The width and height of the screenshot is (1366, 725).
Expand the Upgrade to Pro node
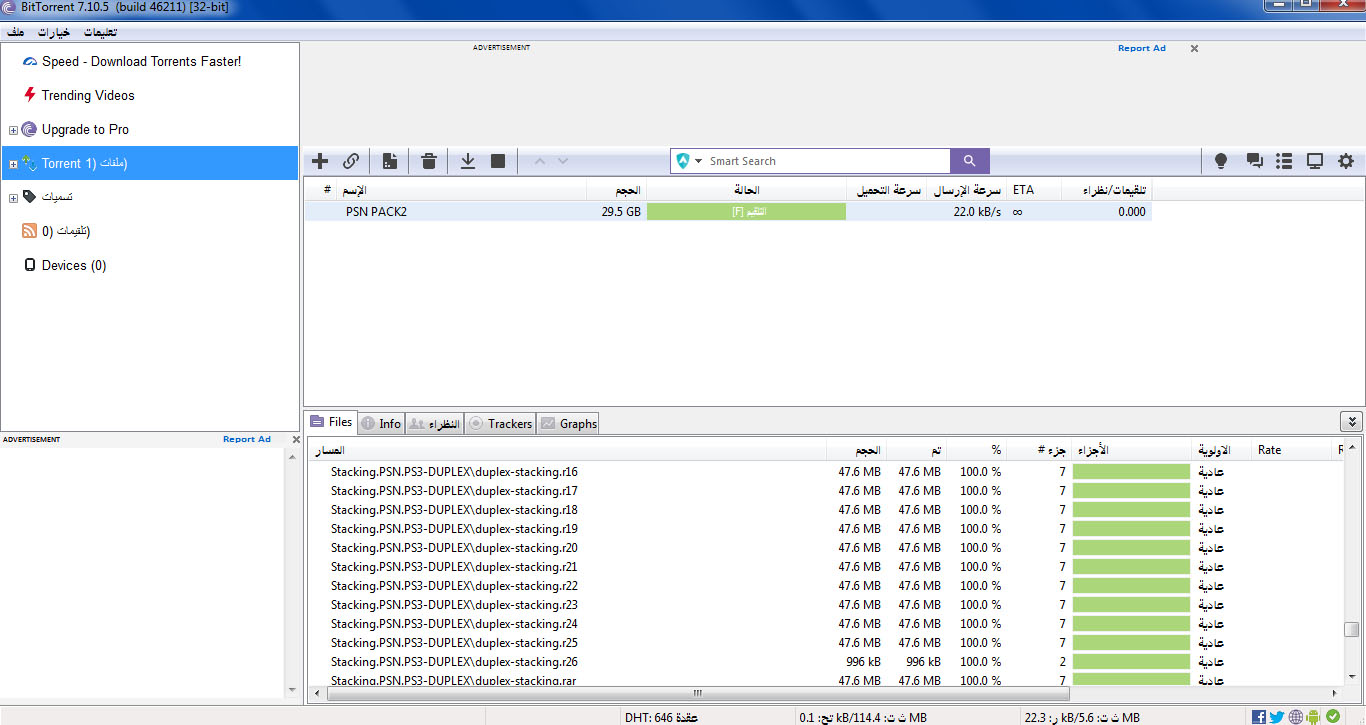13,130
